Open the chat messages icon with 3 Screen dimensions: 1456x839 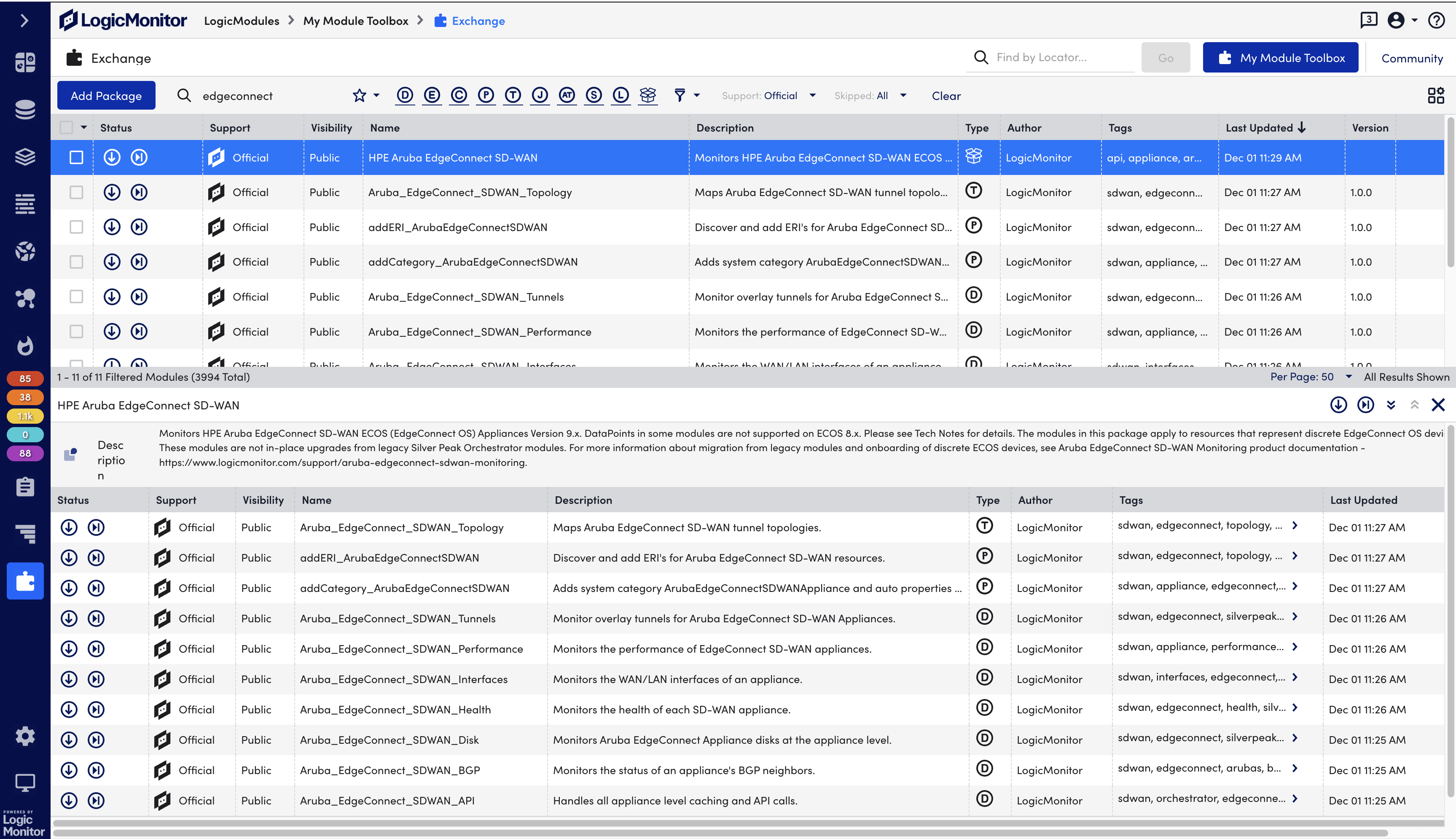tap(1368, 20)
